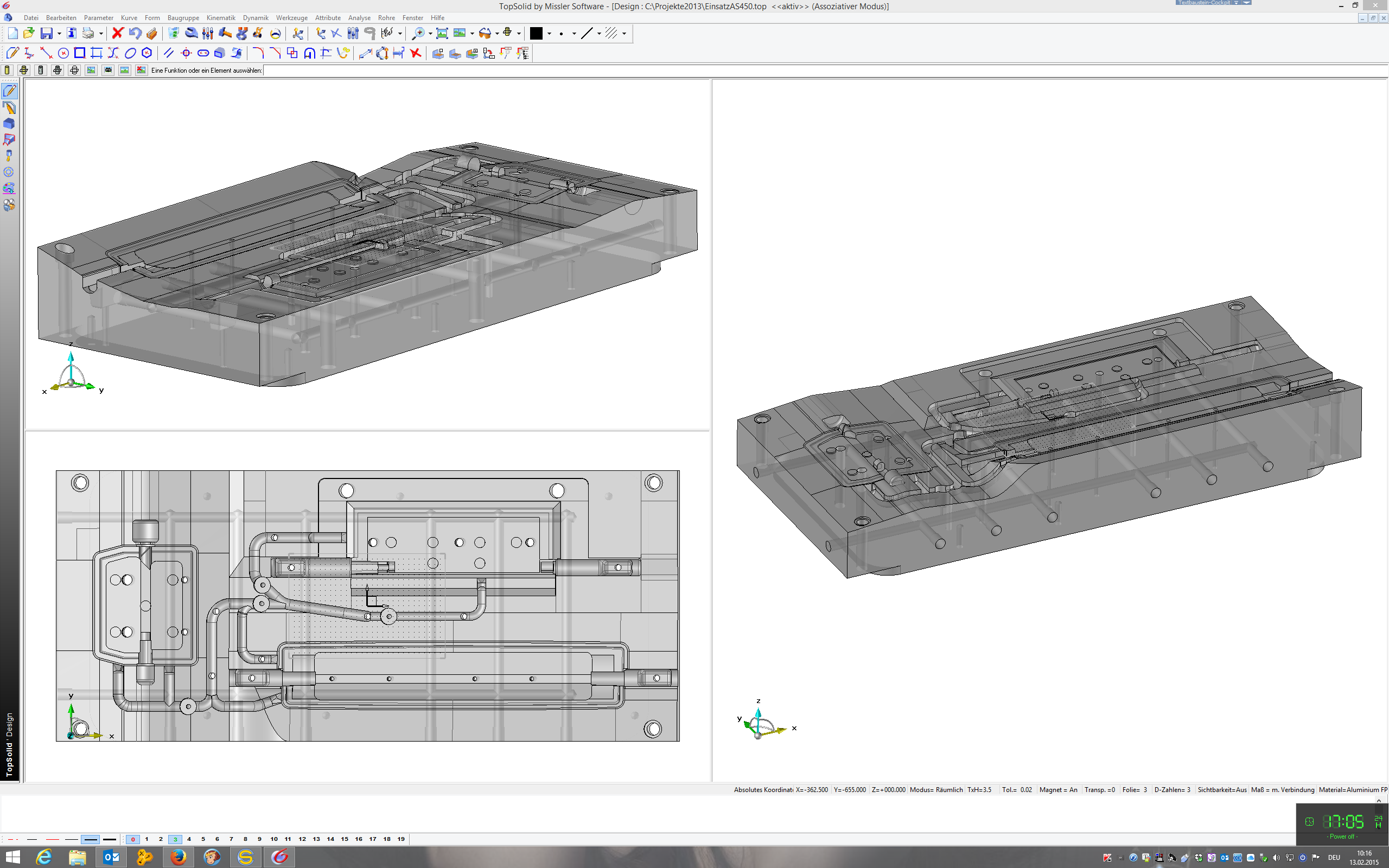Screen dimensions: 1389x868
Task: Click the Magnet = An status field
Action: tap(1058, 790)
